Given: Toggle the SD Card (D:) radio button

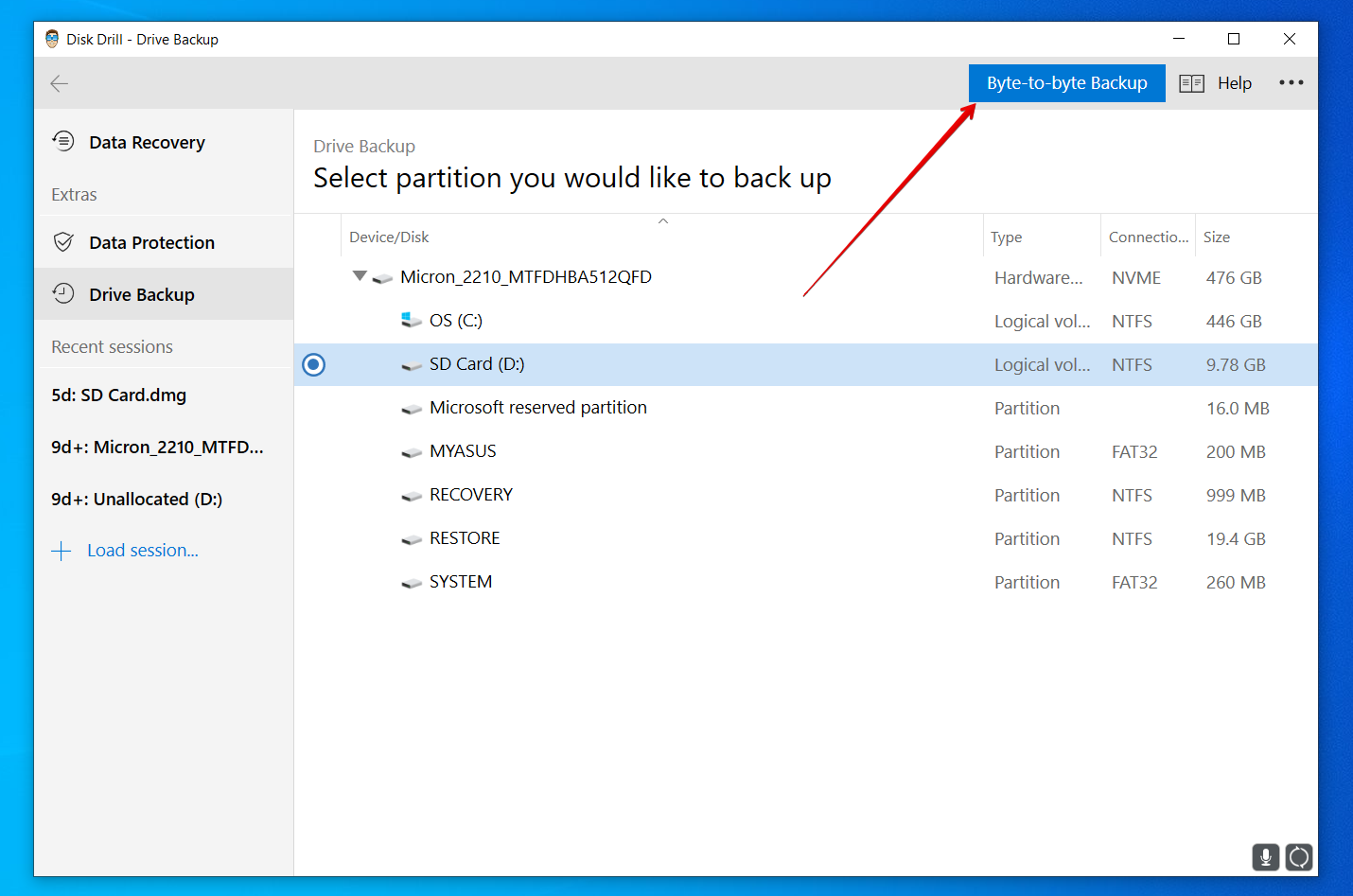Looking at the screenshot, I should tap(313, 364).
